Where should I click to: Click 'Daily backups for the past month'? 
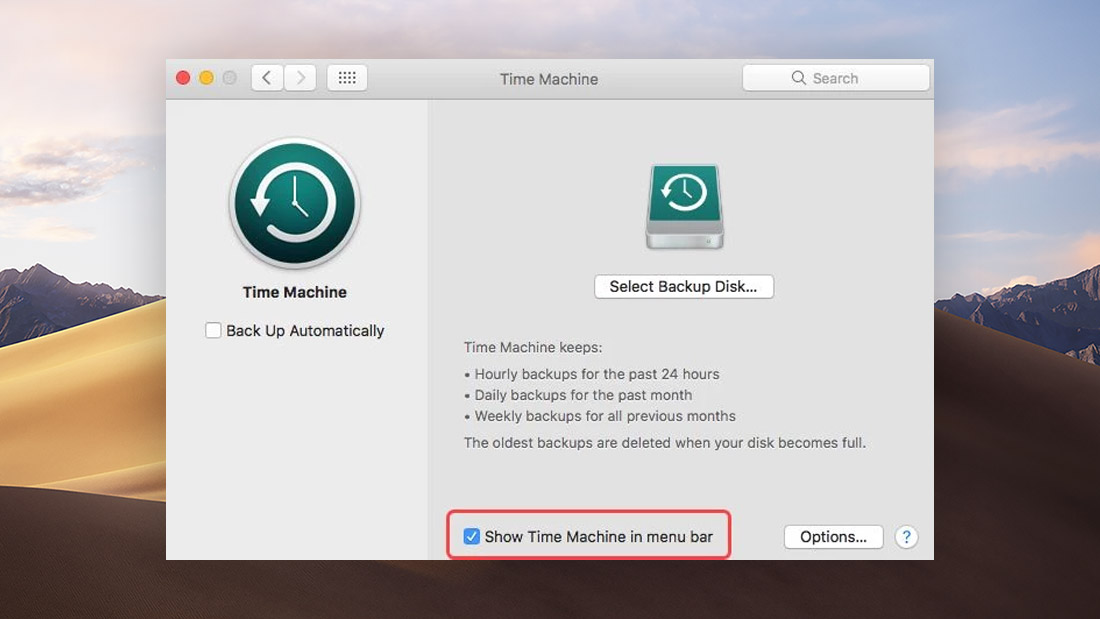(584, 395)
